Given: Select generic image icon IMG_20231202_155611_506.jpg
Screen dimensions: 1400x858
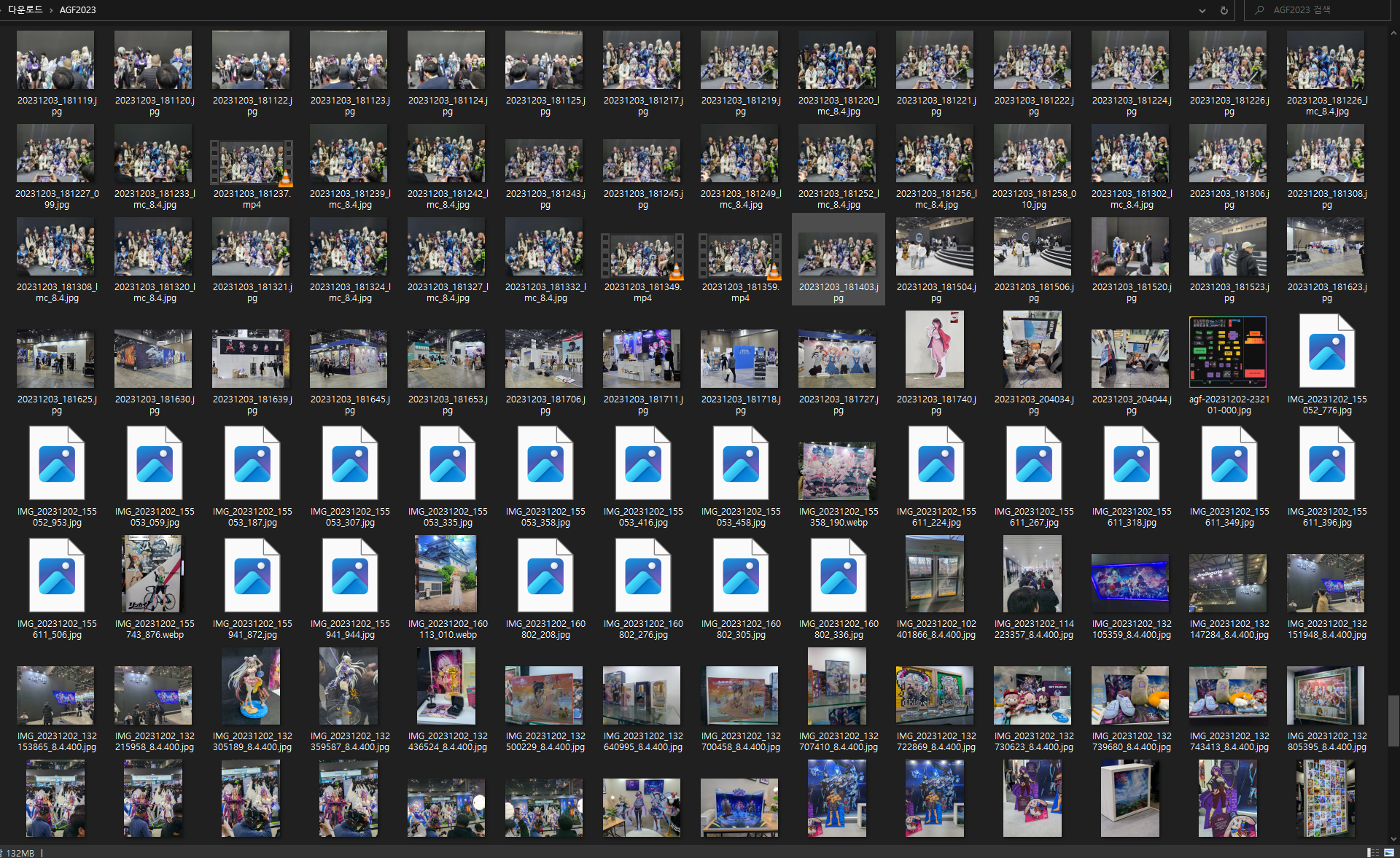Looking at the screenshot, I should tap(57, 576).
